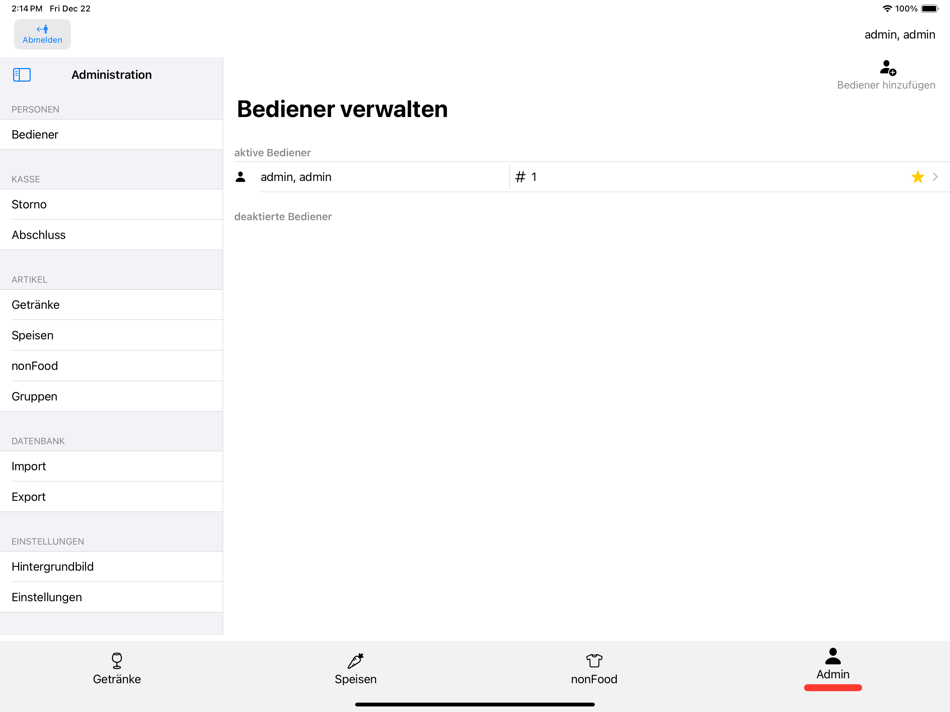Toggle the star on the admin, admin row
Screen dimensions: 950x712
[917, 176]
